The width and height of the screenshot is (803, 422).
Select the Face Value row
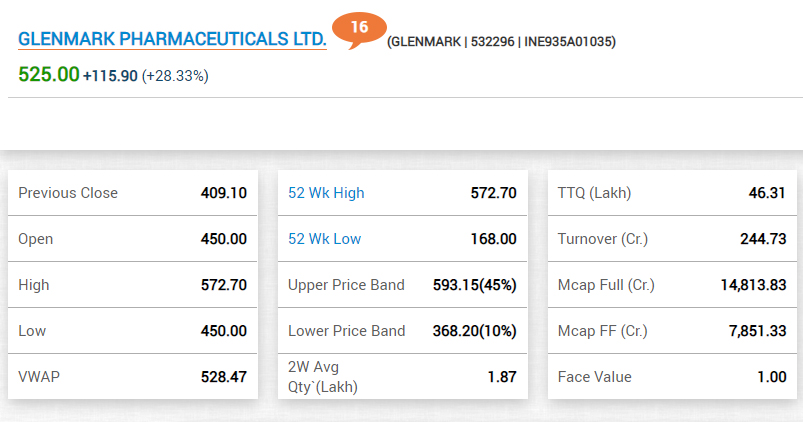point(672,376)
